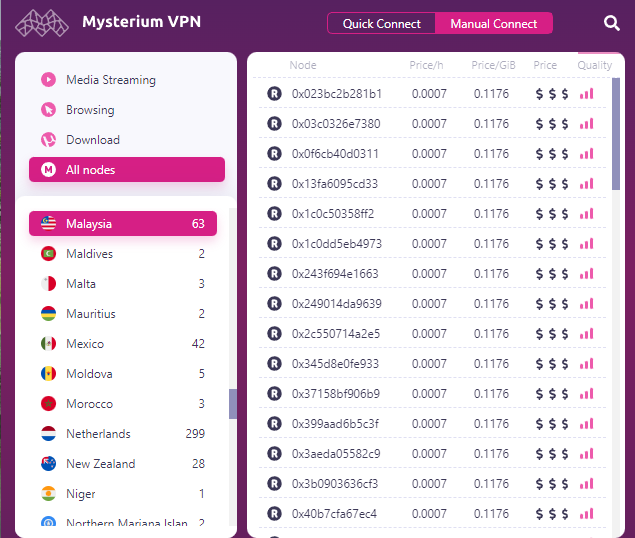Switch to Manual Connect tab

click(494, 23)
